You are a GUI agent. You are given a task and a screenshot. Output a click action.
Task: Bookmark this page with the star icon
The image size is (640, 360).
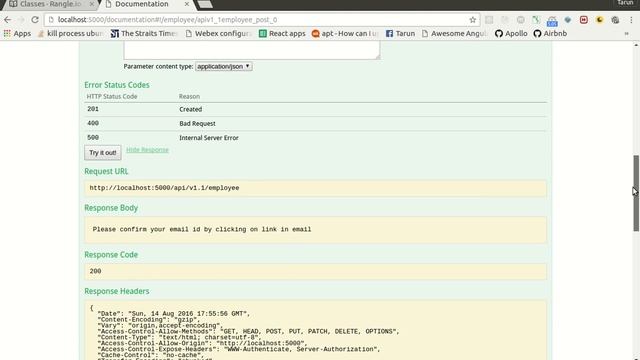[473, 20]
